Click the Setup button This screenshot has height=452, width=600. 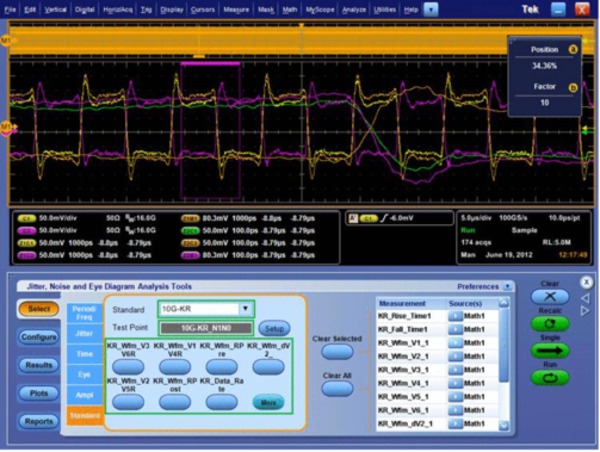pos(272,327)
